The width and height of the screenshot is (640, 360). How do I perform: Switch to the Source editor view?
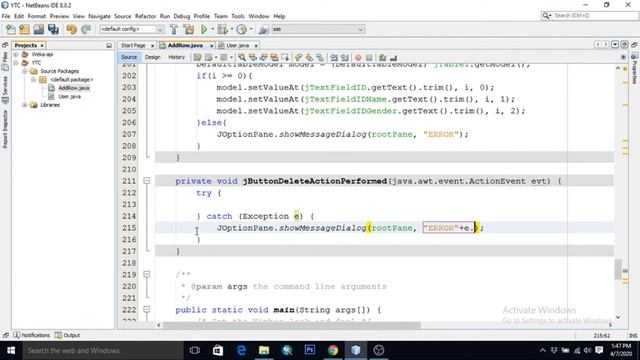[129, 57]
